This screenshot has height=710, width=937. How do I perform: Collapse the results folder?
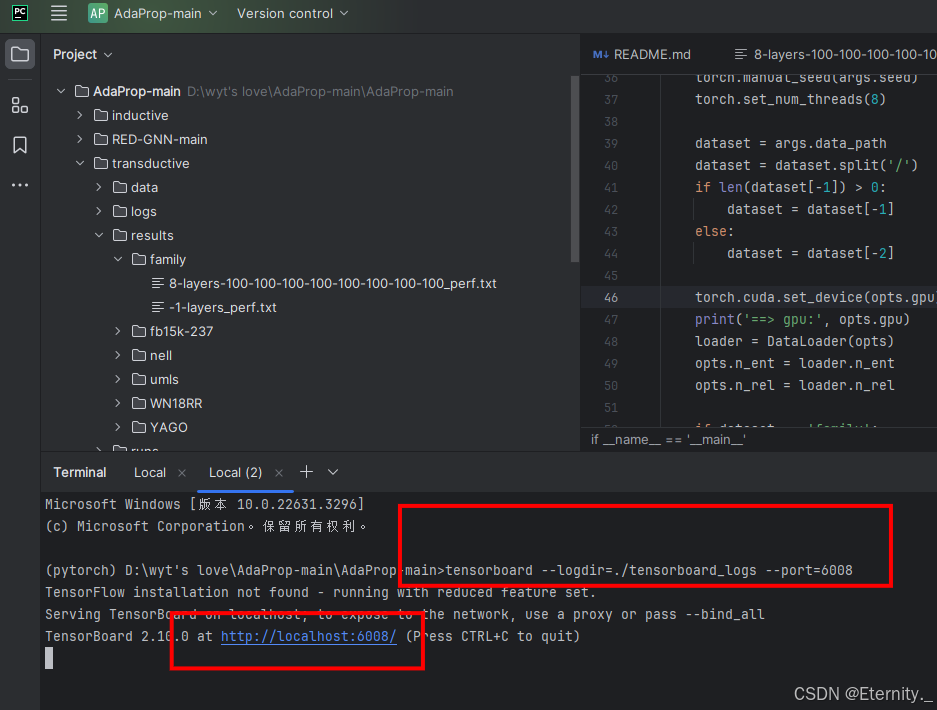(99, 235)
